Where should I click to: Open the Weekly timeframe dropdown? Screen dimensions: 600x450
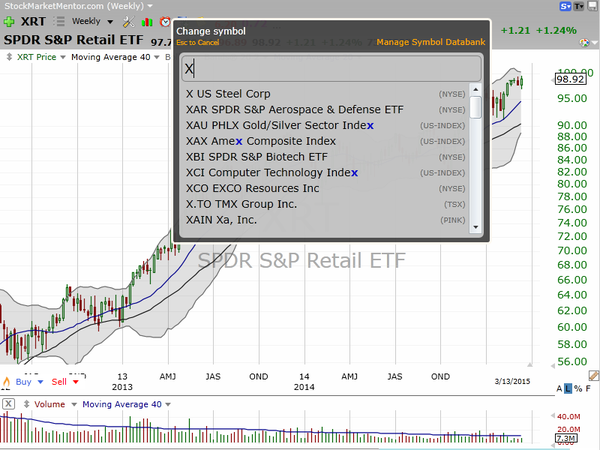click(110, 22)
